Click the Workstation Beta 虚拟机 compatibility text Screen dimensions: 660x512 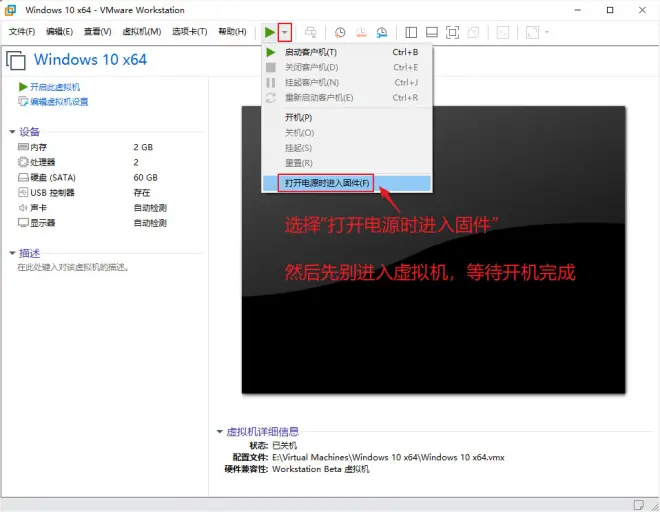321,469
